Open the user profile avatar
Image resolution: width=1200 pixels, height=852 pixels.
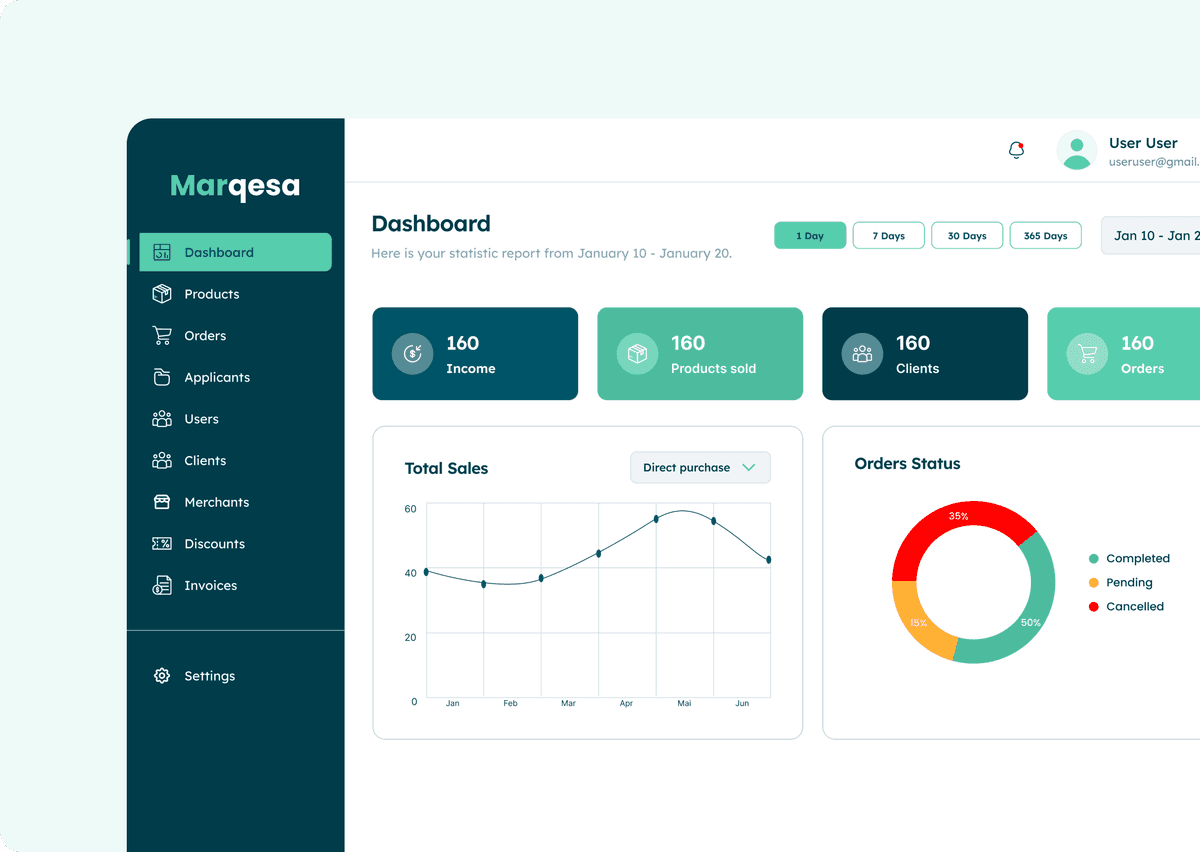pos(1076,150)
